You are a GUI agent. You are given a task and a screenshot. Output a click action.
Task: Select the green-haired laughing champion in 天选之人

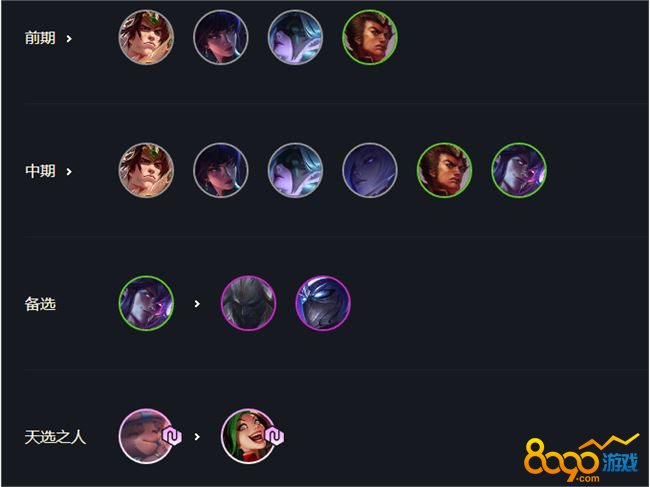tap(248, 436)
